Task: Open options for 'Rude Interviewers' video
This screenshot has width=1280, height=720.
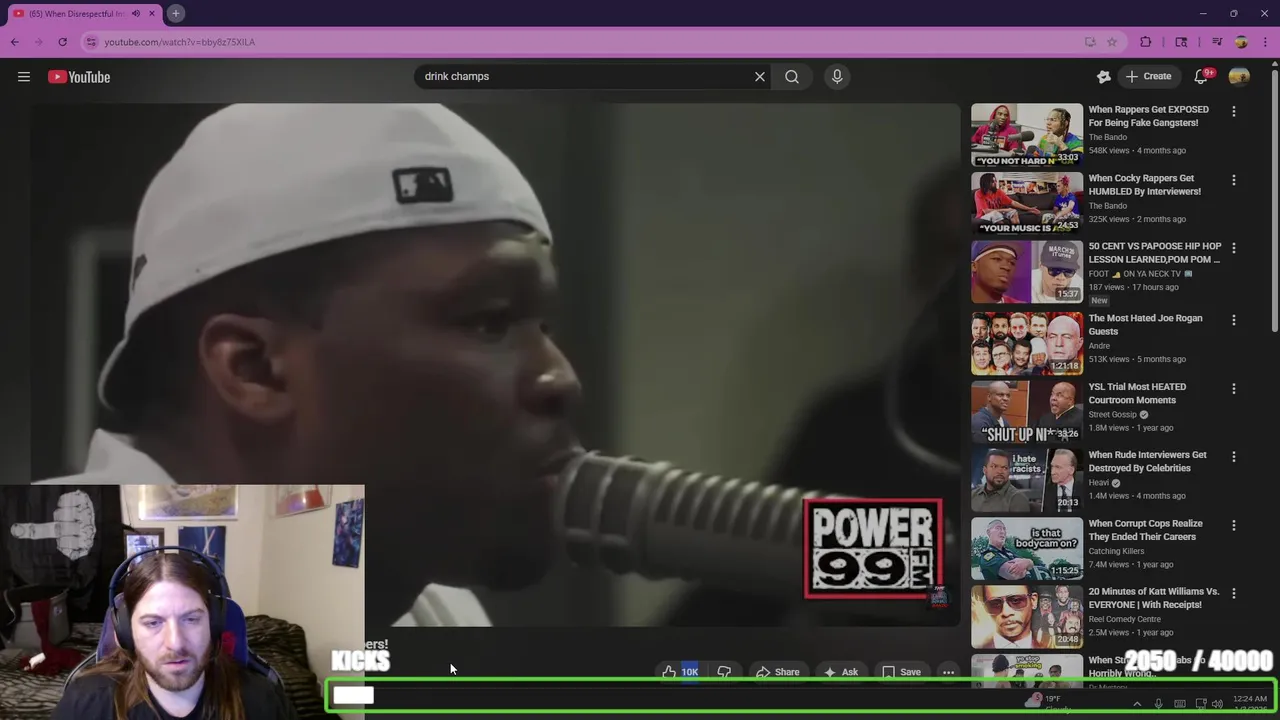Action: [x=1233, y=457]
